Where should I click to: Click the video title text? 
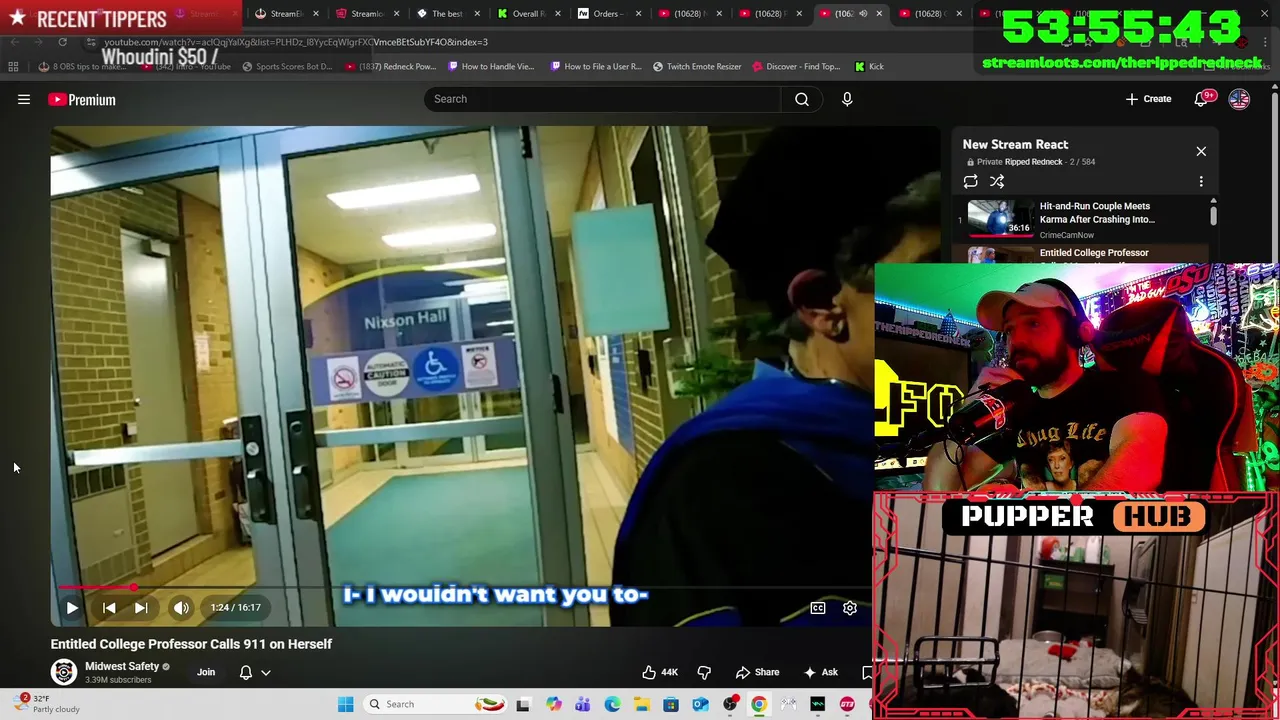pos(191,644)
